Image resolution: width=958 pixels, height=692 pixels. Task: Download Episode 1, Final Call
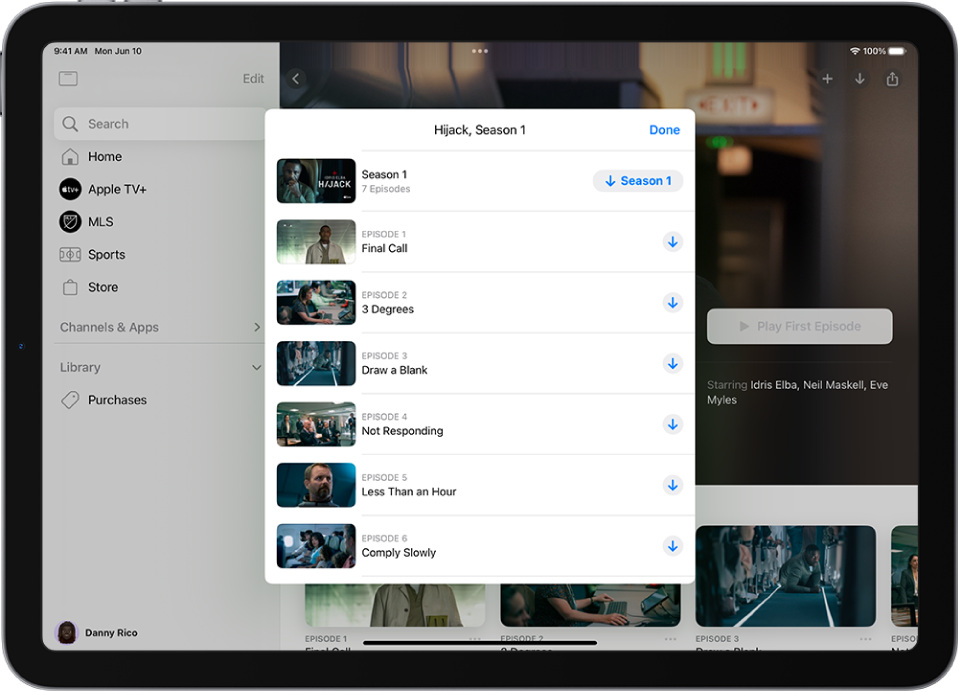[x=672, y=242]
